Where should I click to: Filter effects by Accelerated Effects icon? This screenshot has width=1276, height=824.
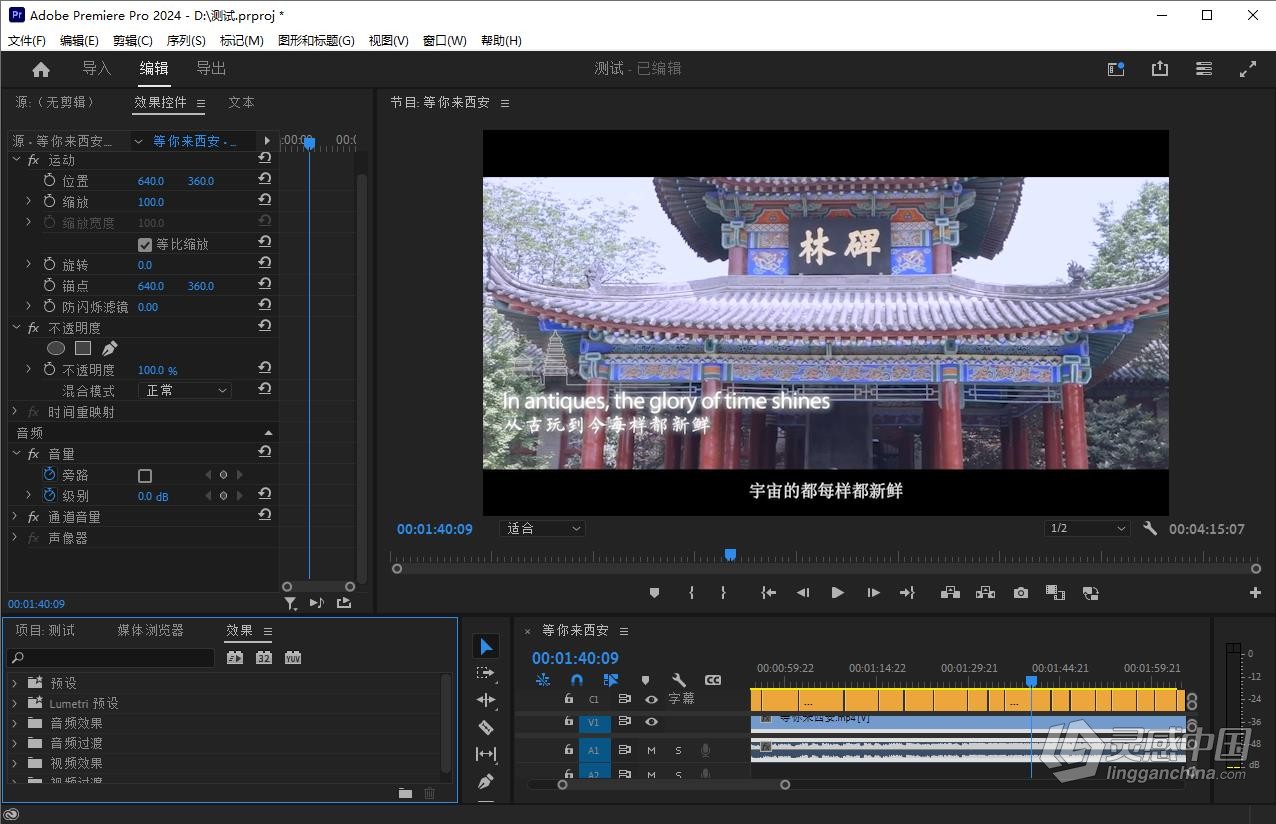point(235,658)
